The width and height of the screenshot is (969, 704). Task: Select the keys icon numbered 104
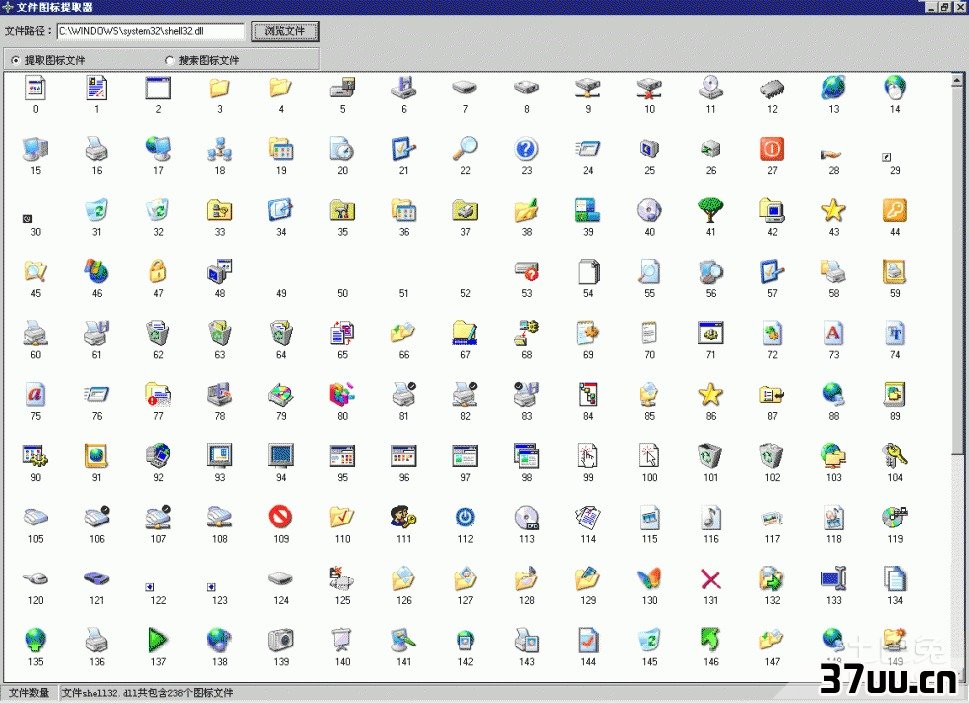tap(895, 456)
